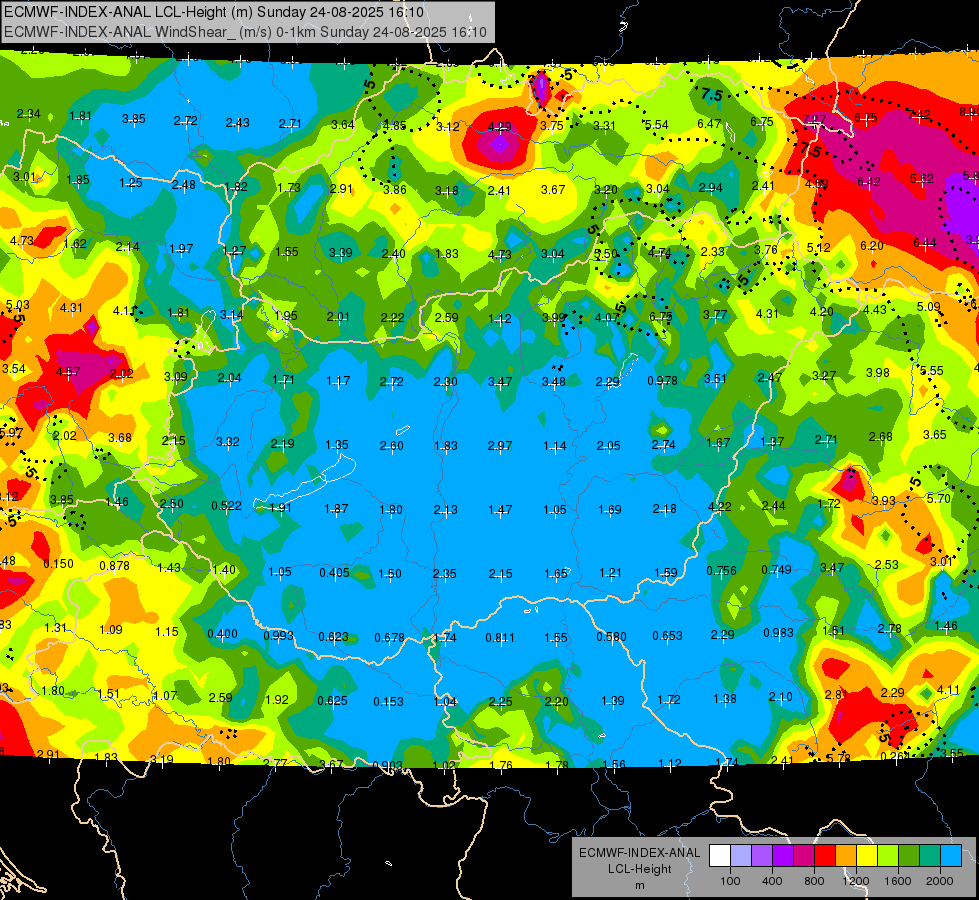Click the grid value 4.29 on the red patch
This screenshot has height=900, width=979.
pyautogui.click(x=499, y=127)
